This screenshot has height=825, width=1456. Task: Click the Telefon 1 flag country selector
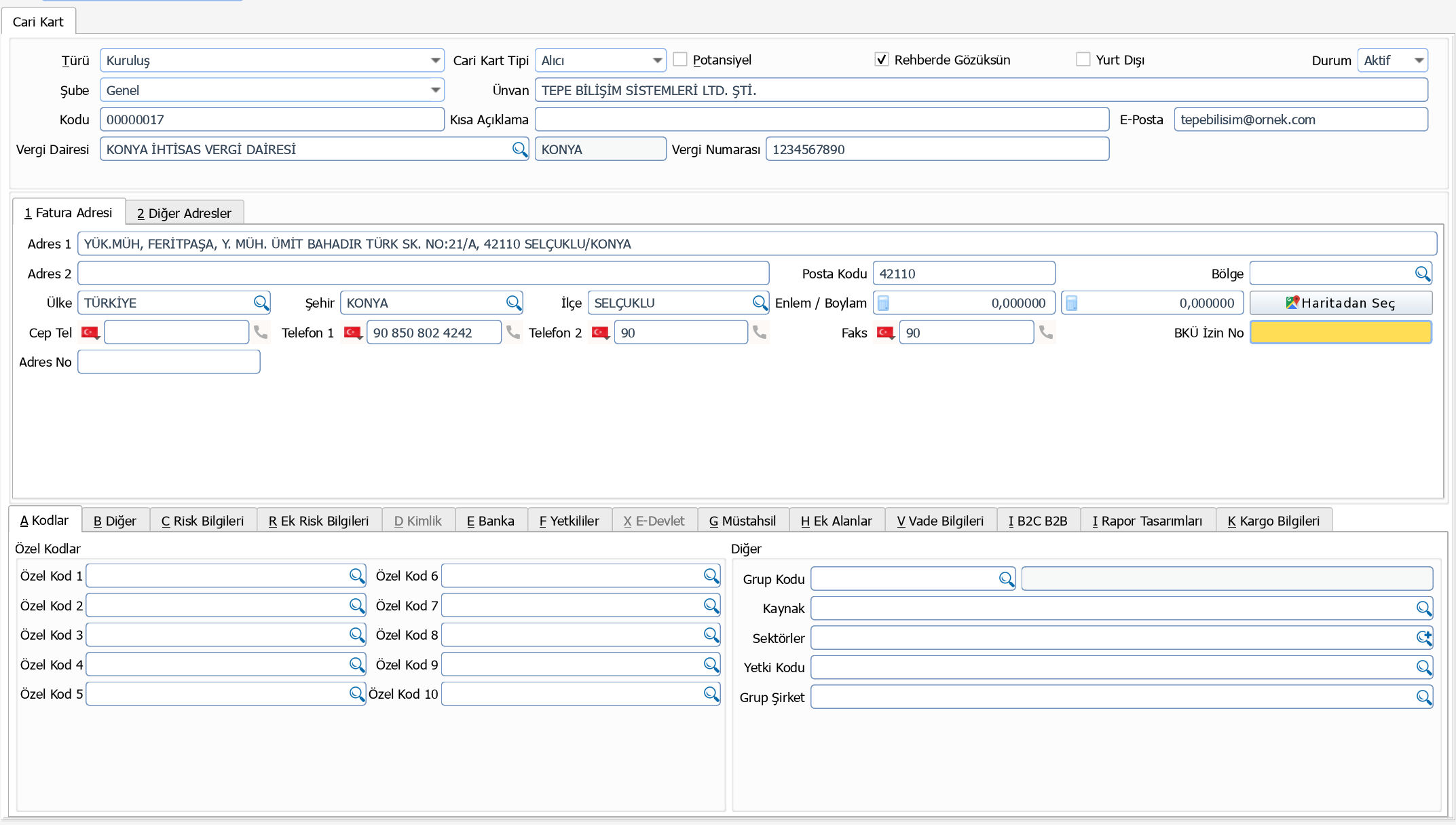pyautogui.click(x=352, y=333)
